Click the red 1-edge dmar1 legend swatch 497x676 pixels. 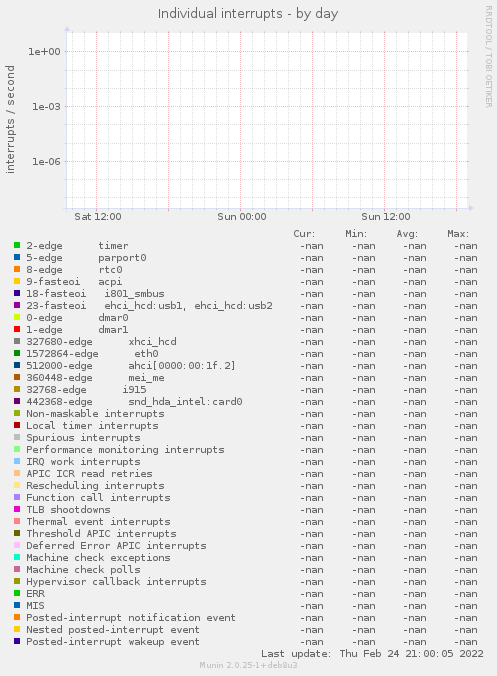[x=17, y=329]
